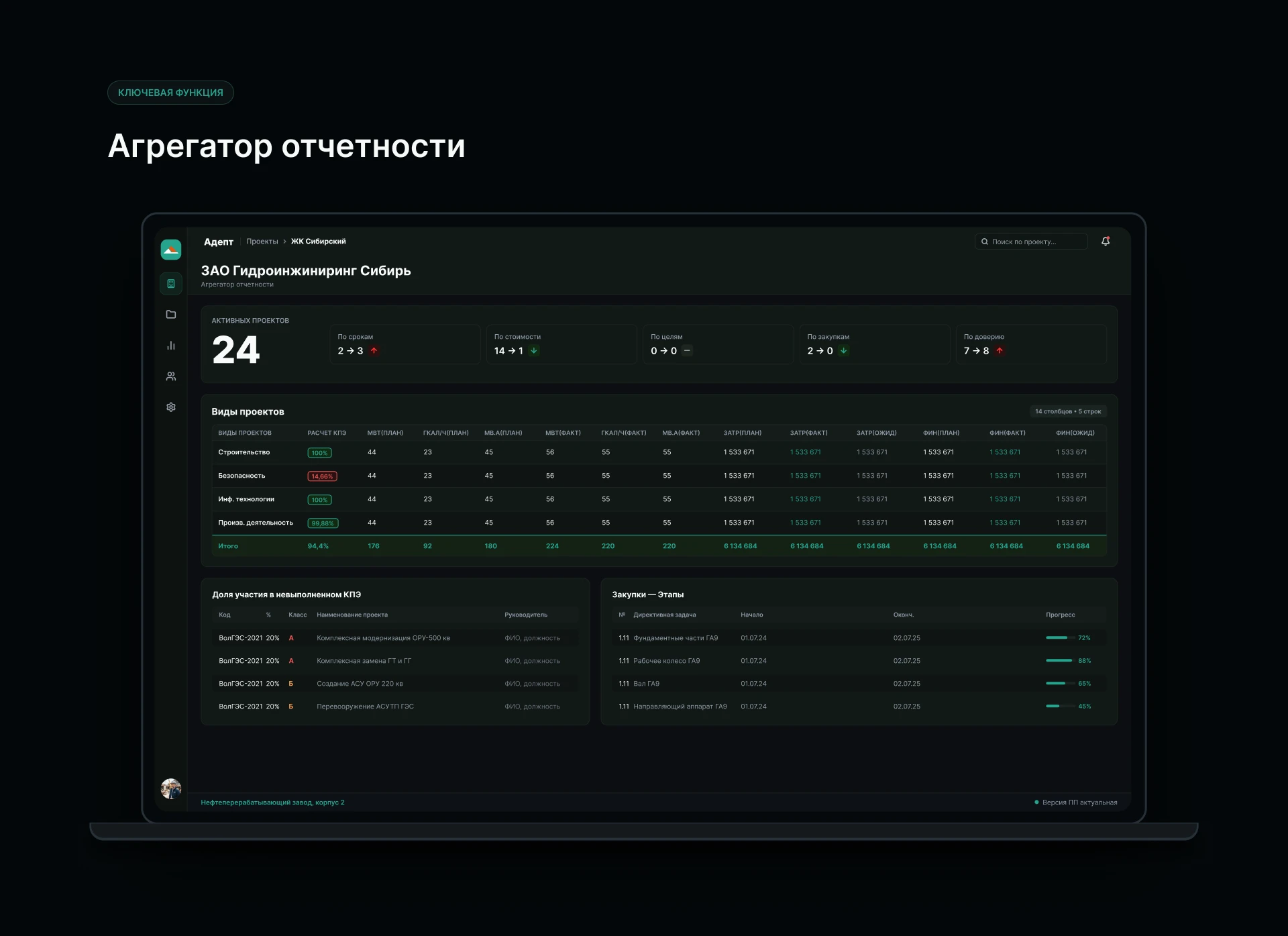
Task: Click the Итого total row label
Action: pos(228,546)
